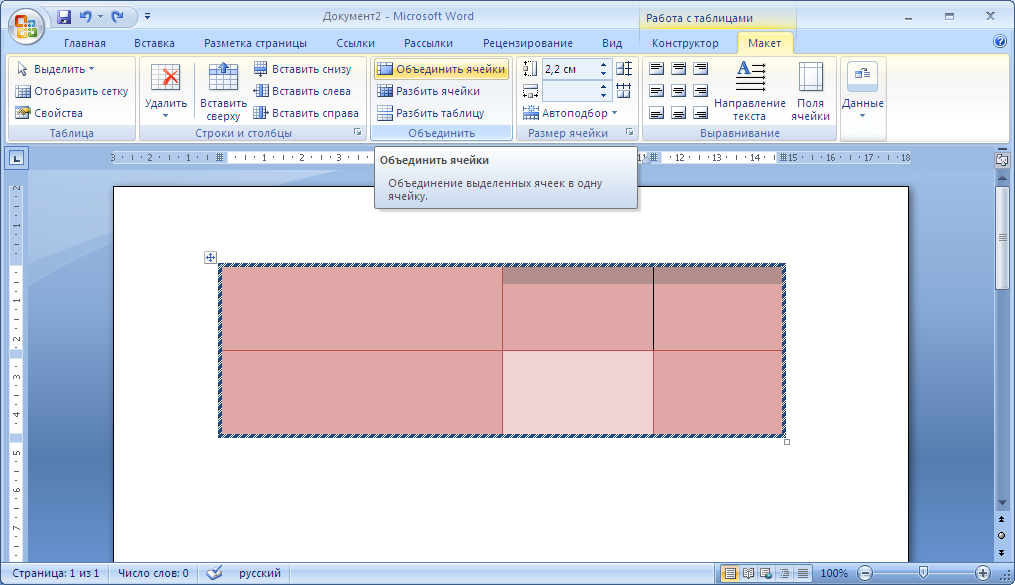Open Размер ячейки dialog launcher

pyautogui.click(x=629, y=132)
